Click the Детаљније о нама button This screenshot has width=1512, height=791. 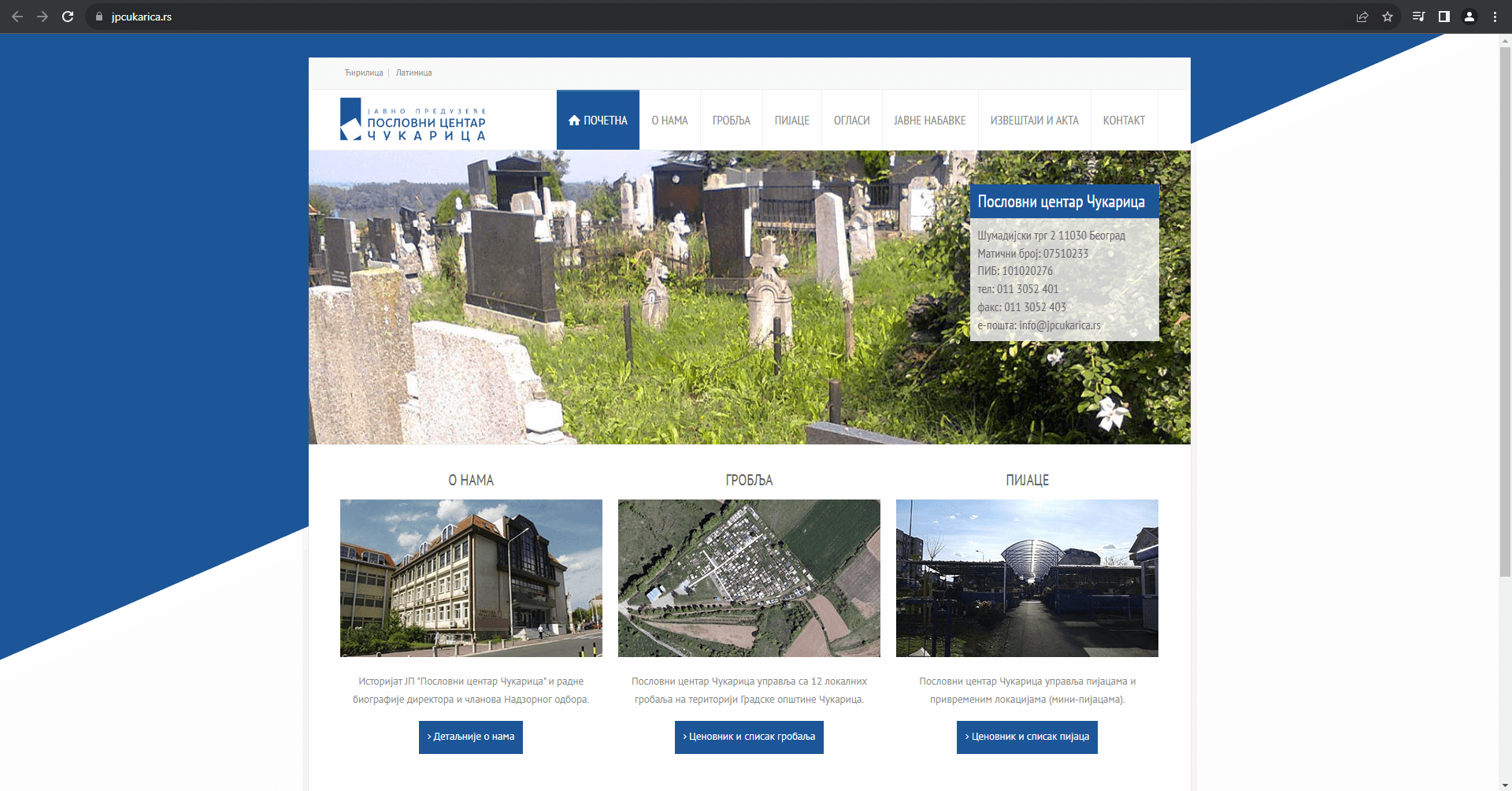click(471, 737)
